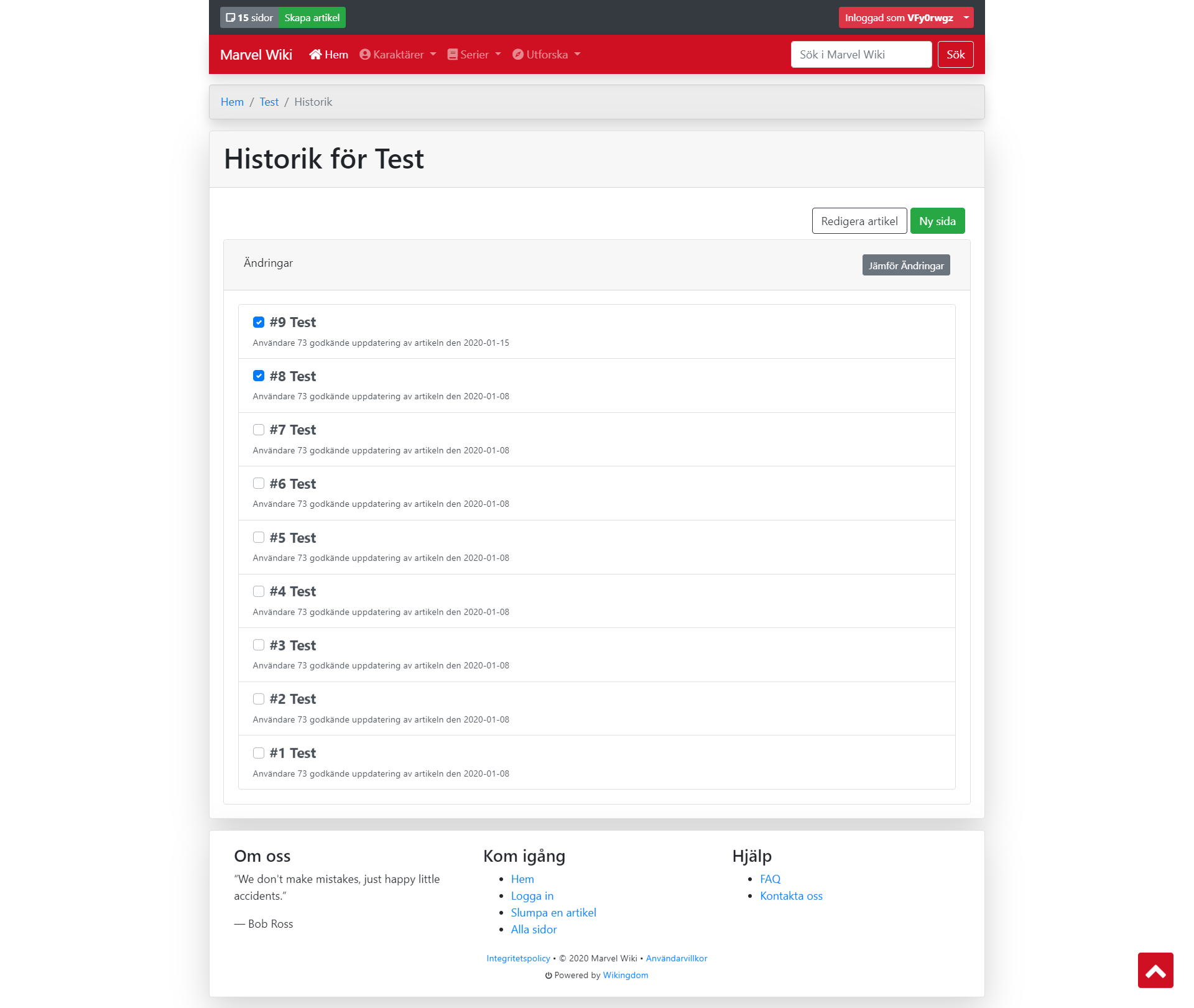Open the Utforska navigation menu
Image resolution: width=1194 pixels, height=1008 pixels.
coord(547,55)
